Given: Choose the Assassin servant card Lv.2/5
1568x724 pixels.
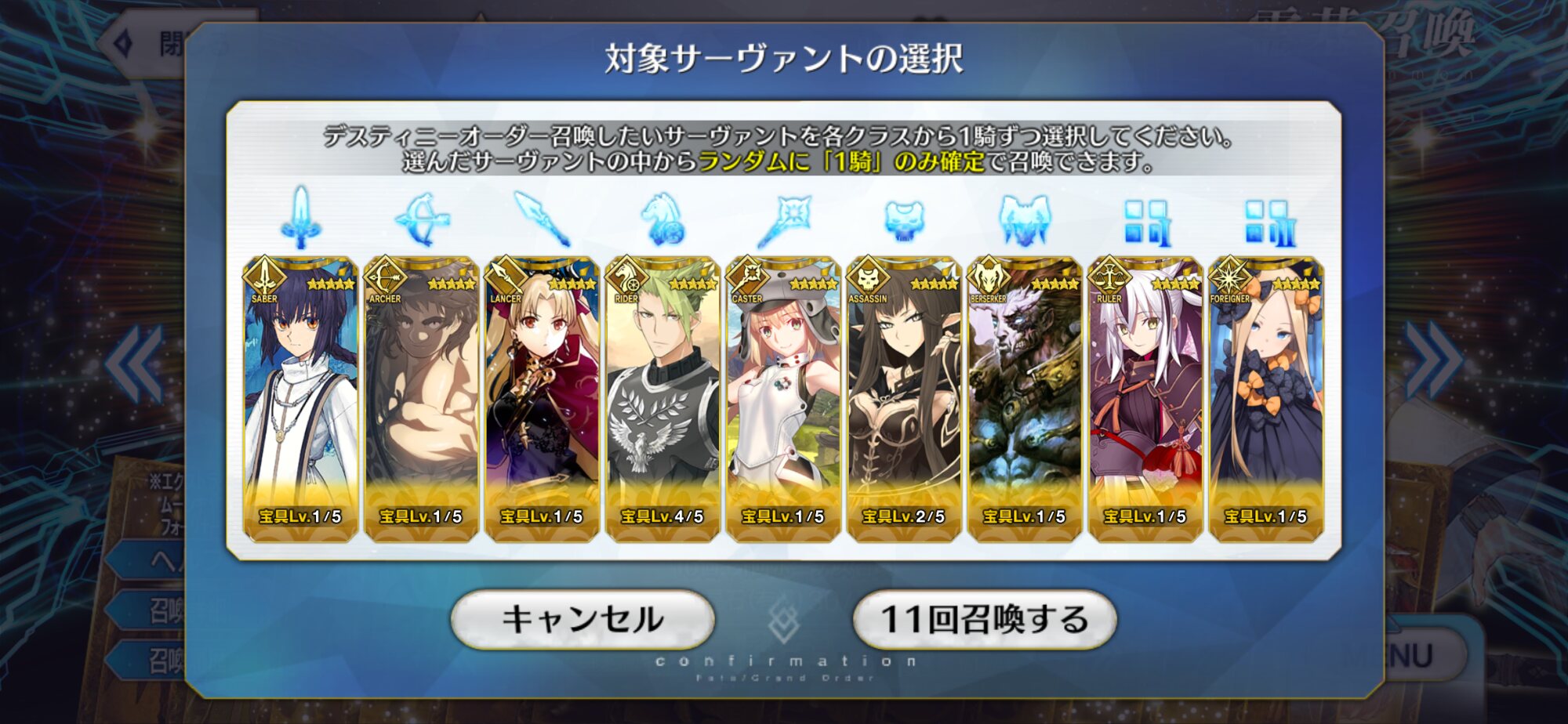Looking at the screenshot, I should (904, 399).
